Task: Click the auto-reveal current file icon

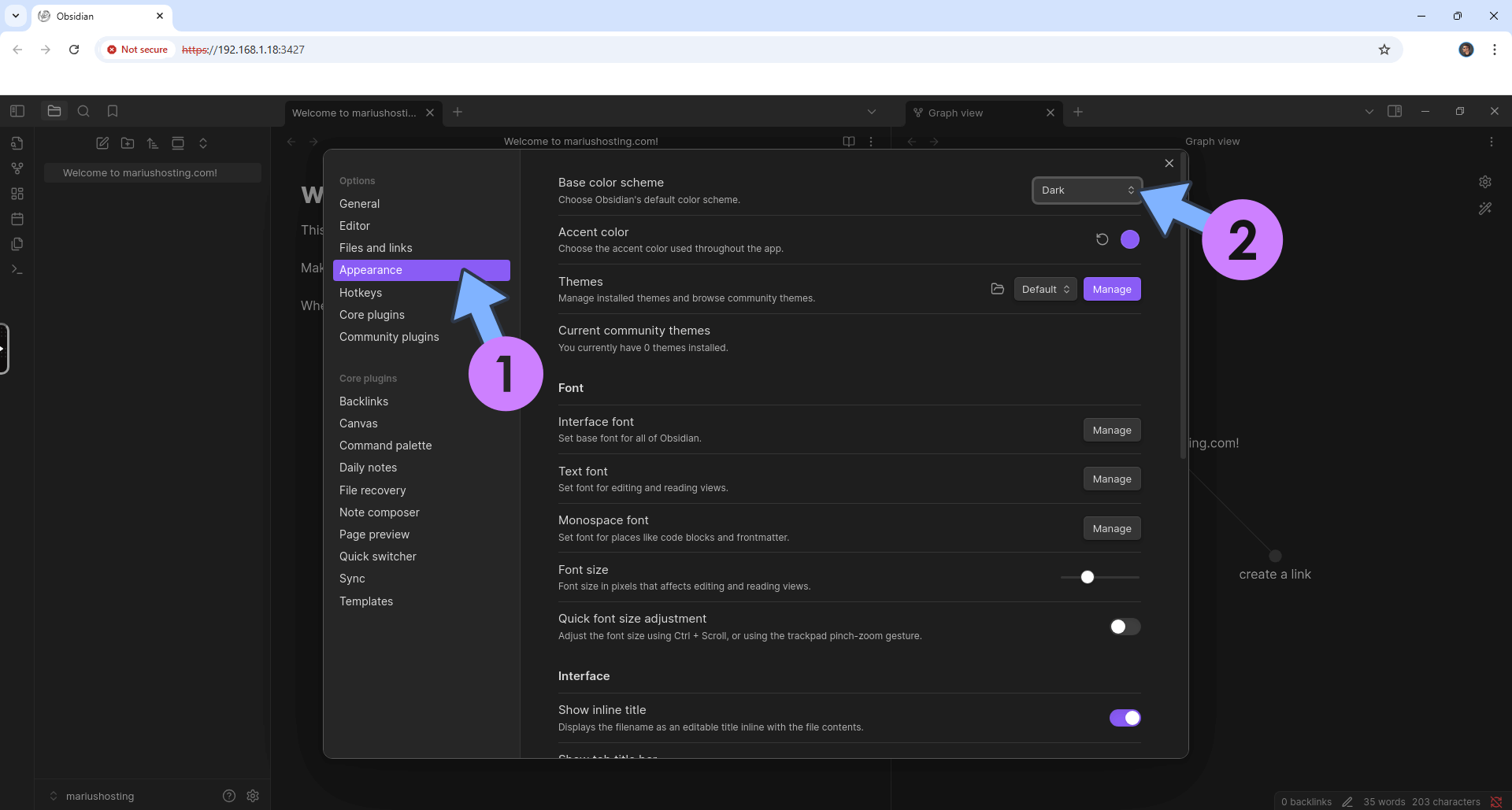Action: click(178, 143)
